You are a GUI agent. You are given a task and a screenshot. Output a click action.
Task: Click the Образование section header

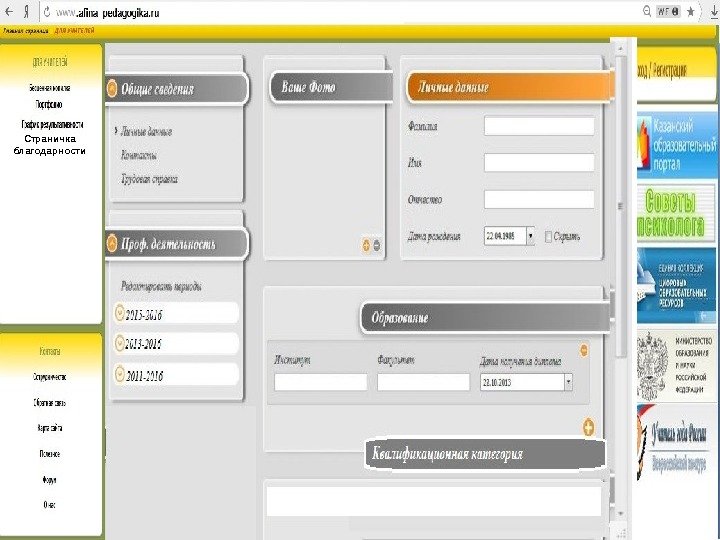[486, 317]
